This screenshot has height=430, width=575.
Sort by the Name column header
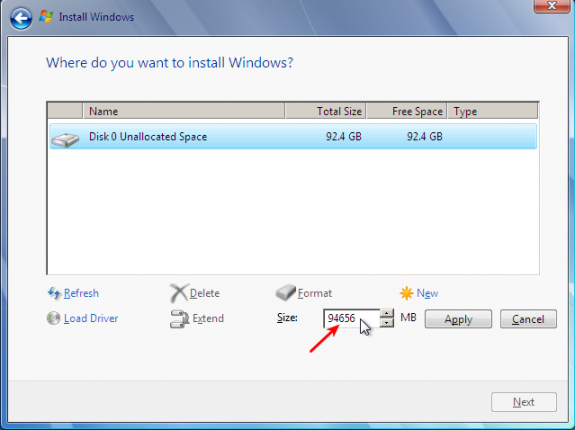[184, 111]
